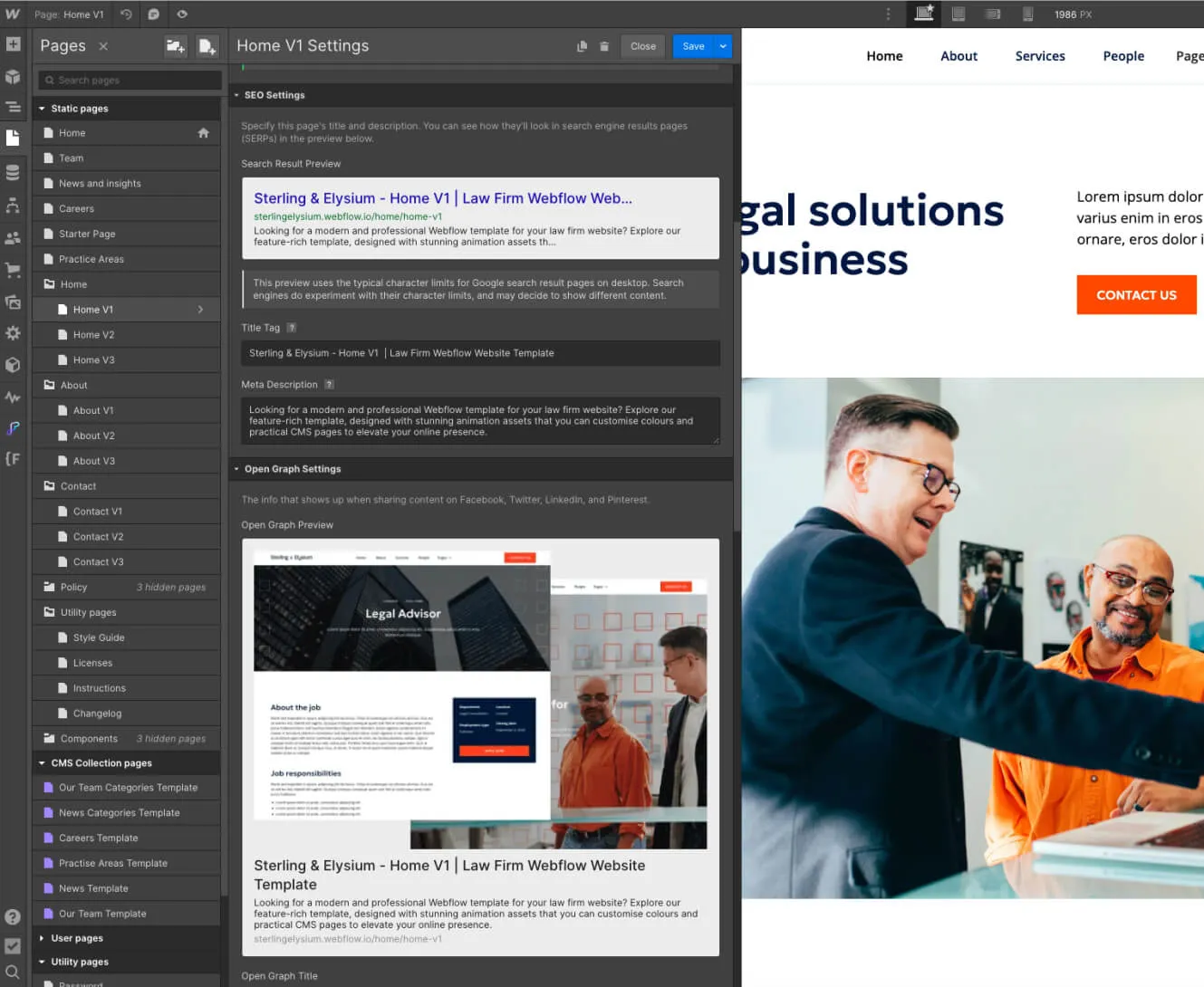This screenshot has width=1204, height=987.
Task: Collapse the Open Graph Settings section
Action: click(x=236, y=469)
